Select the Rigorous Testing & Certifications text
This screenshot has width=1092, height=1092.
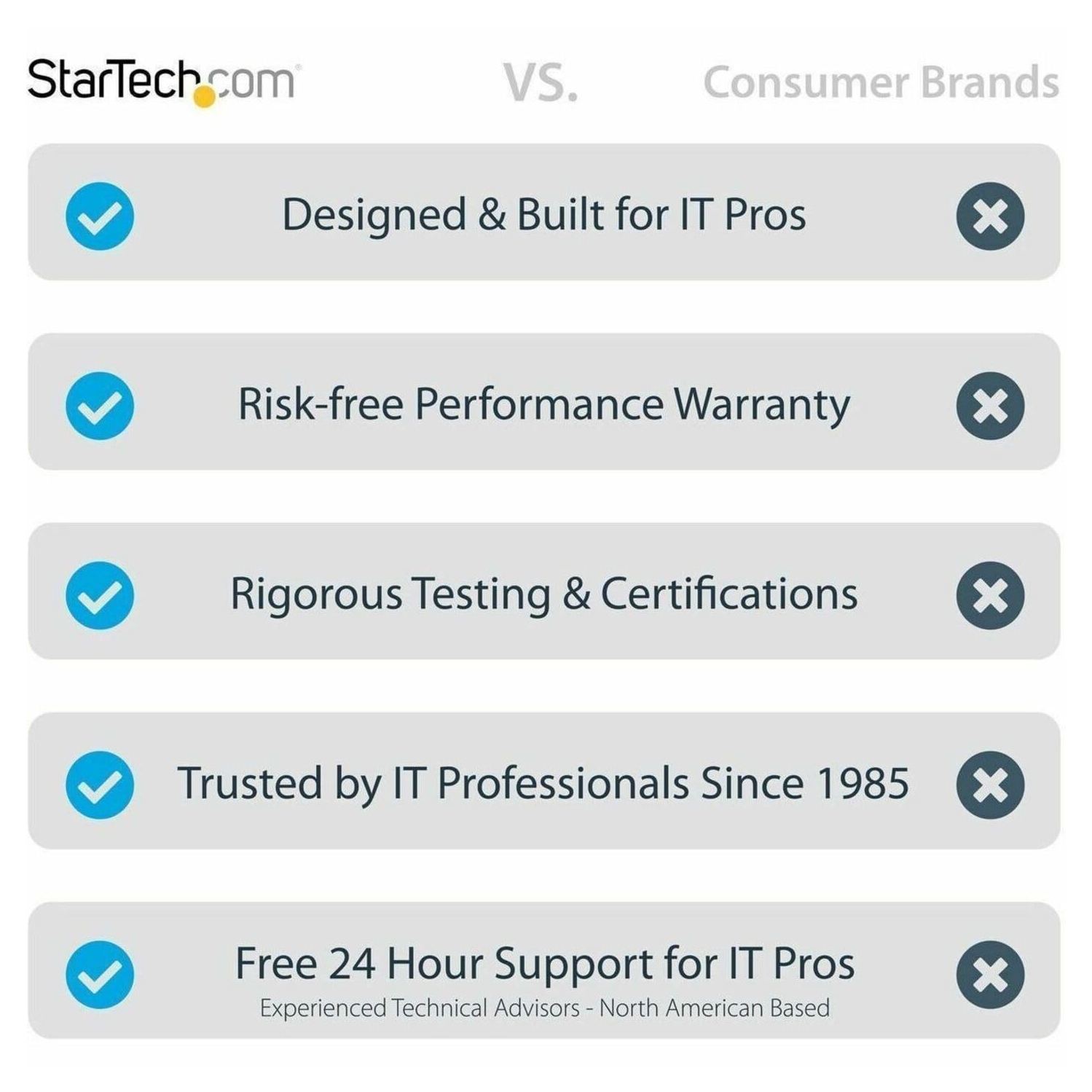coord(543,594)
